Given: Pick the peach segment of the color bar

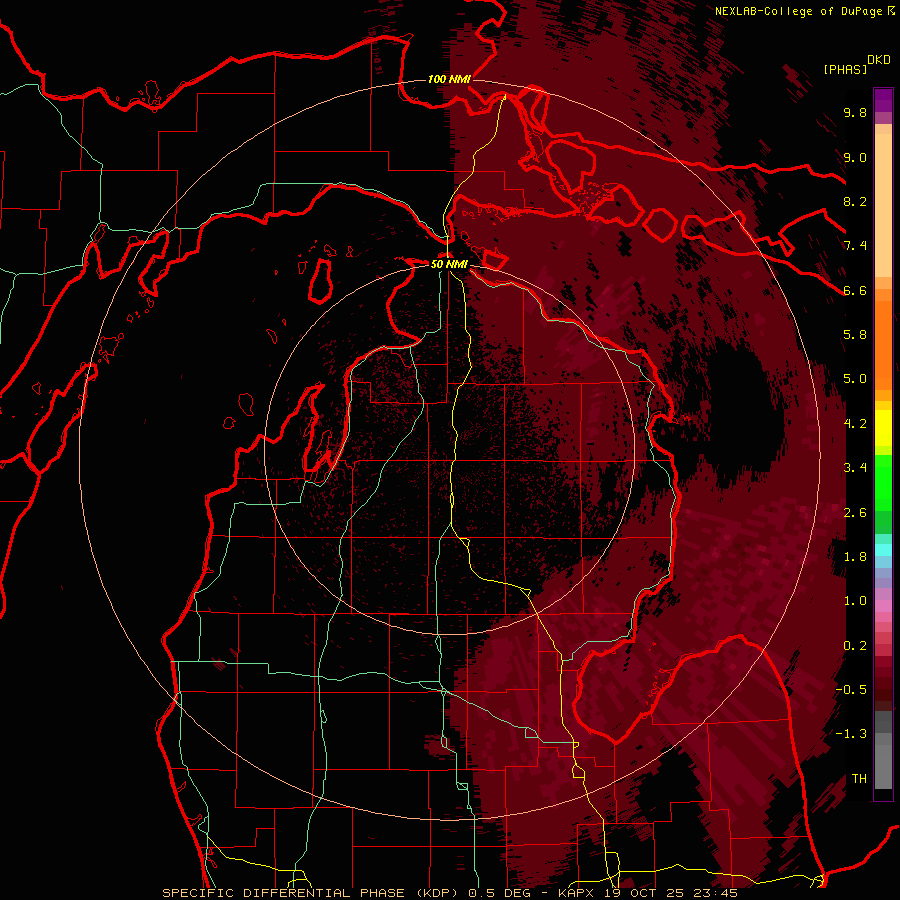Looking at the screenshot, I should pos(883,205).
